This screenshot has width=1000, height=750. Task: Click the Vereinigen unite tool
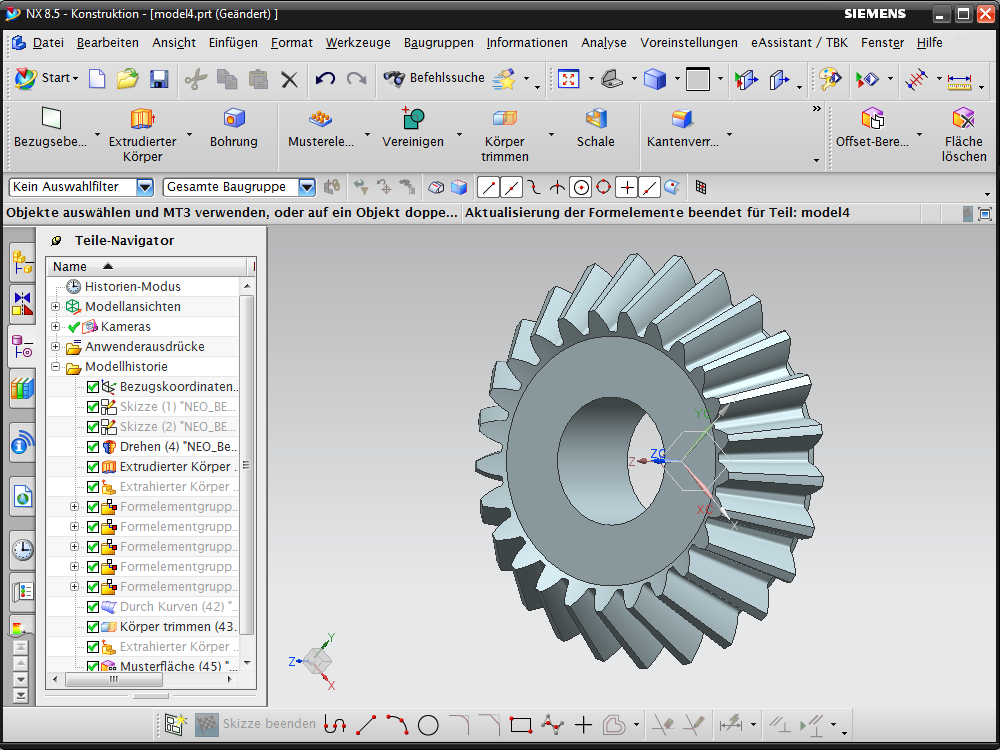tap(412, 120)
